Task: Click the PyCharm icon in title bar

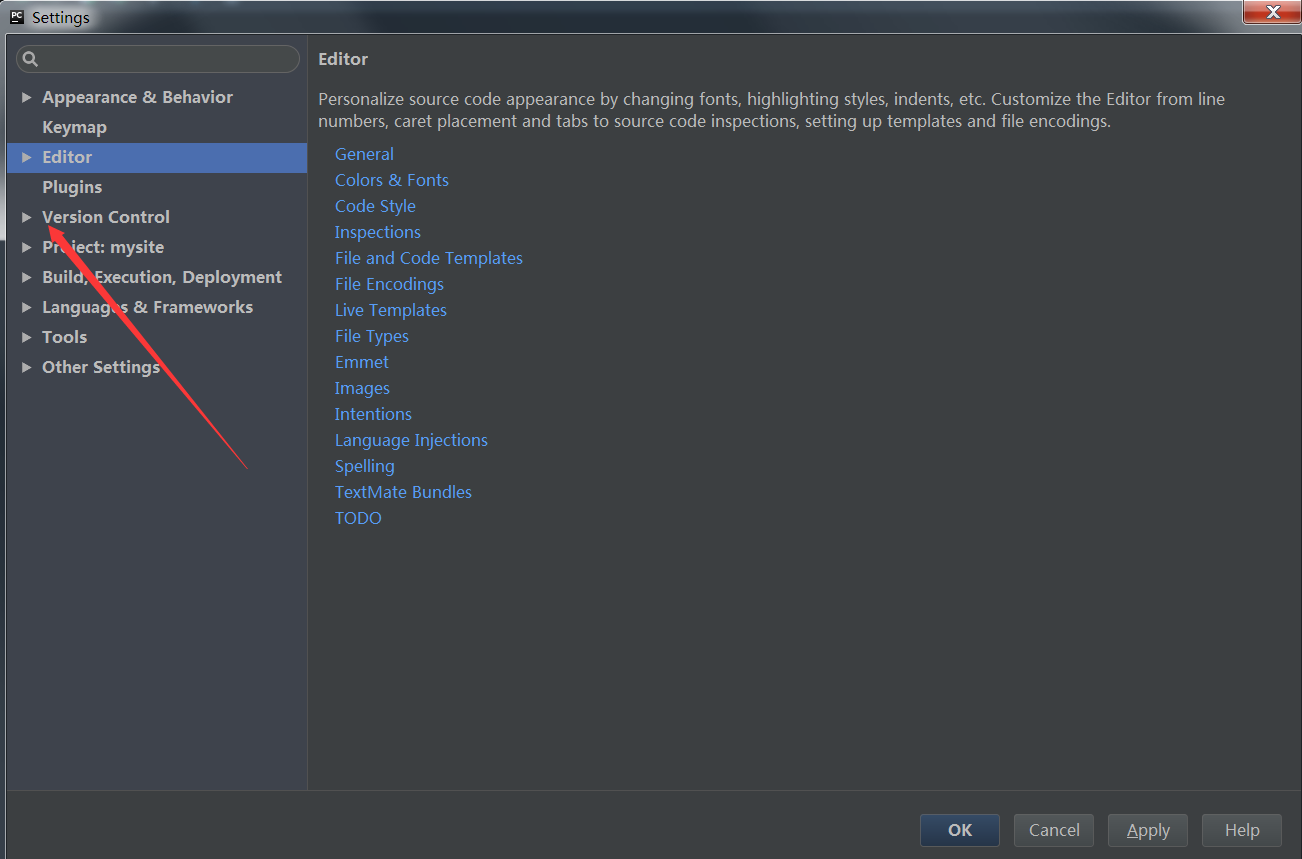Action: [x=17, y=17]
